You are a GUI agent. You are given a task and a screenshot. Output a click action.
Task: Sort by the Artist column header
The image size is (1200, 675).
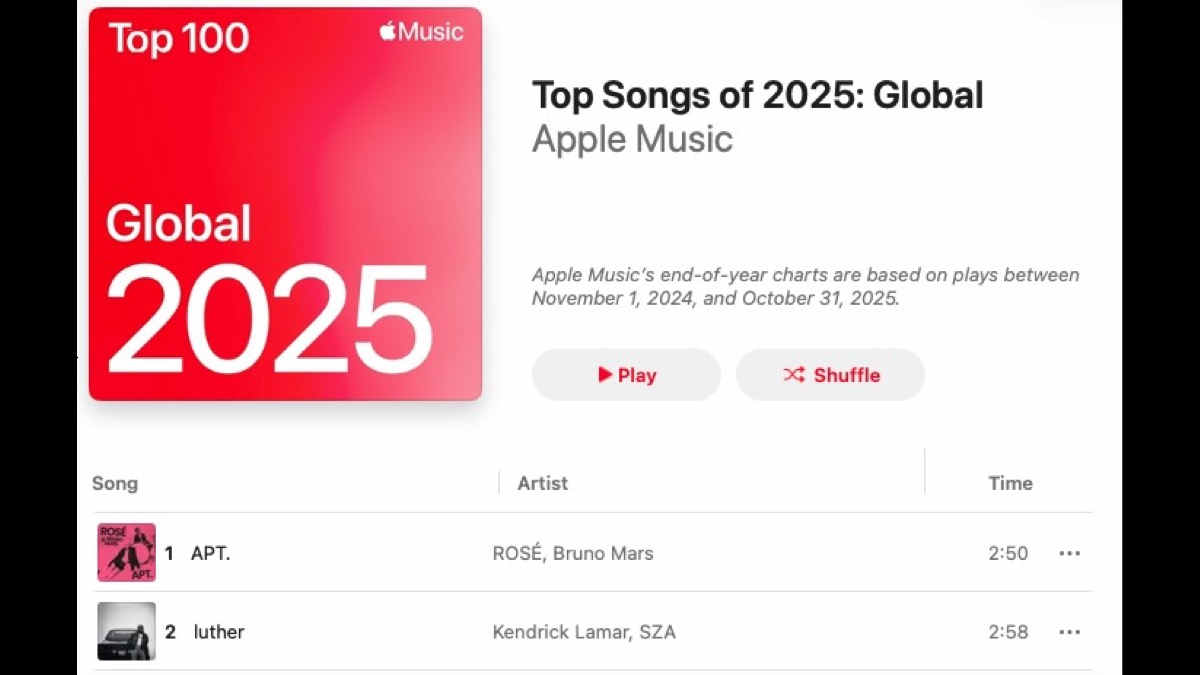542,483
